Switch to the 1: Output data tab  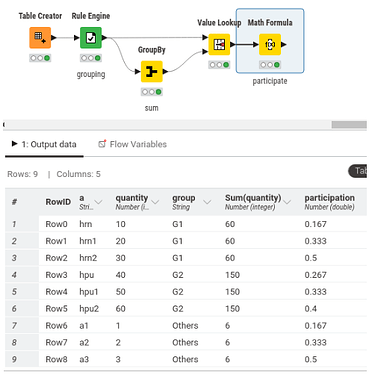tap(44, 144)
